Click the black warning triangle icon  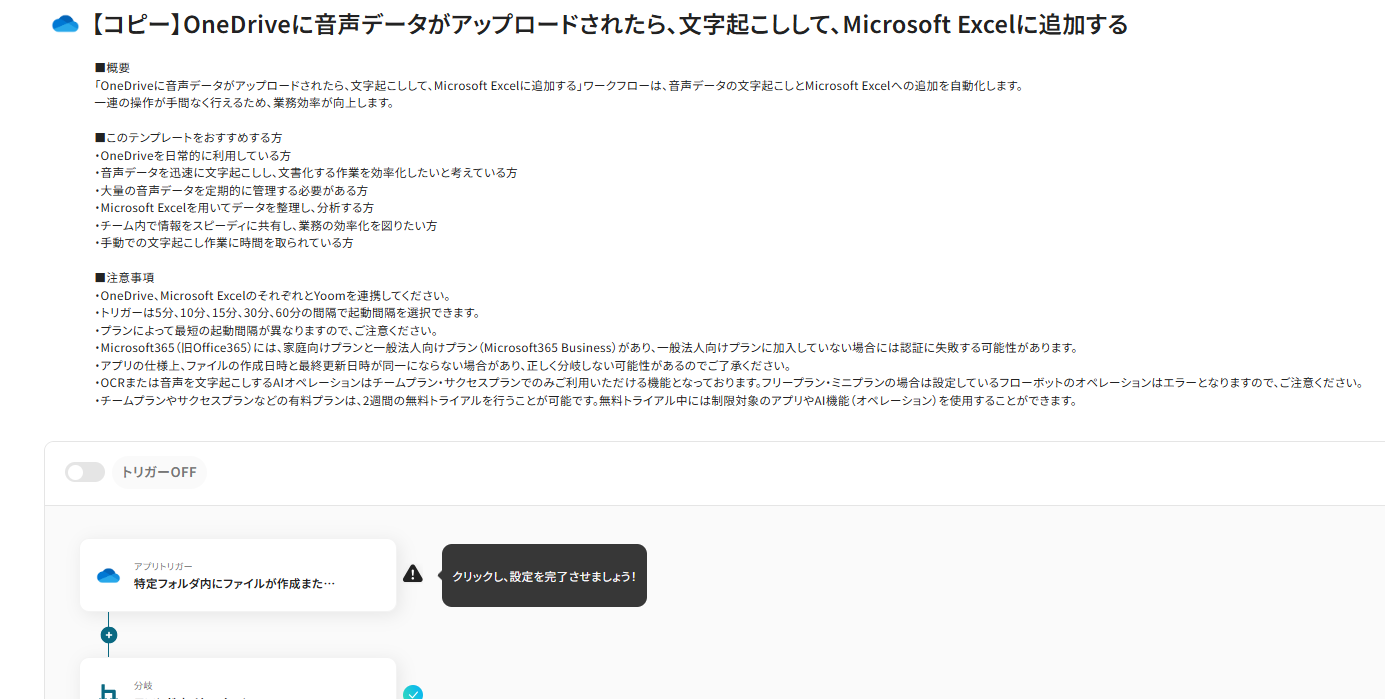tap(413, 574)
